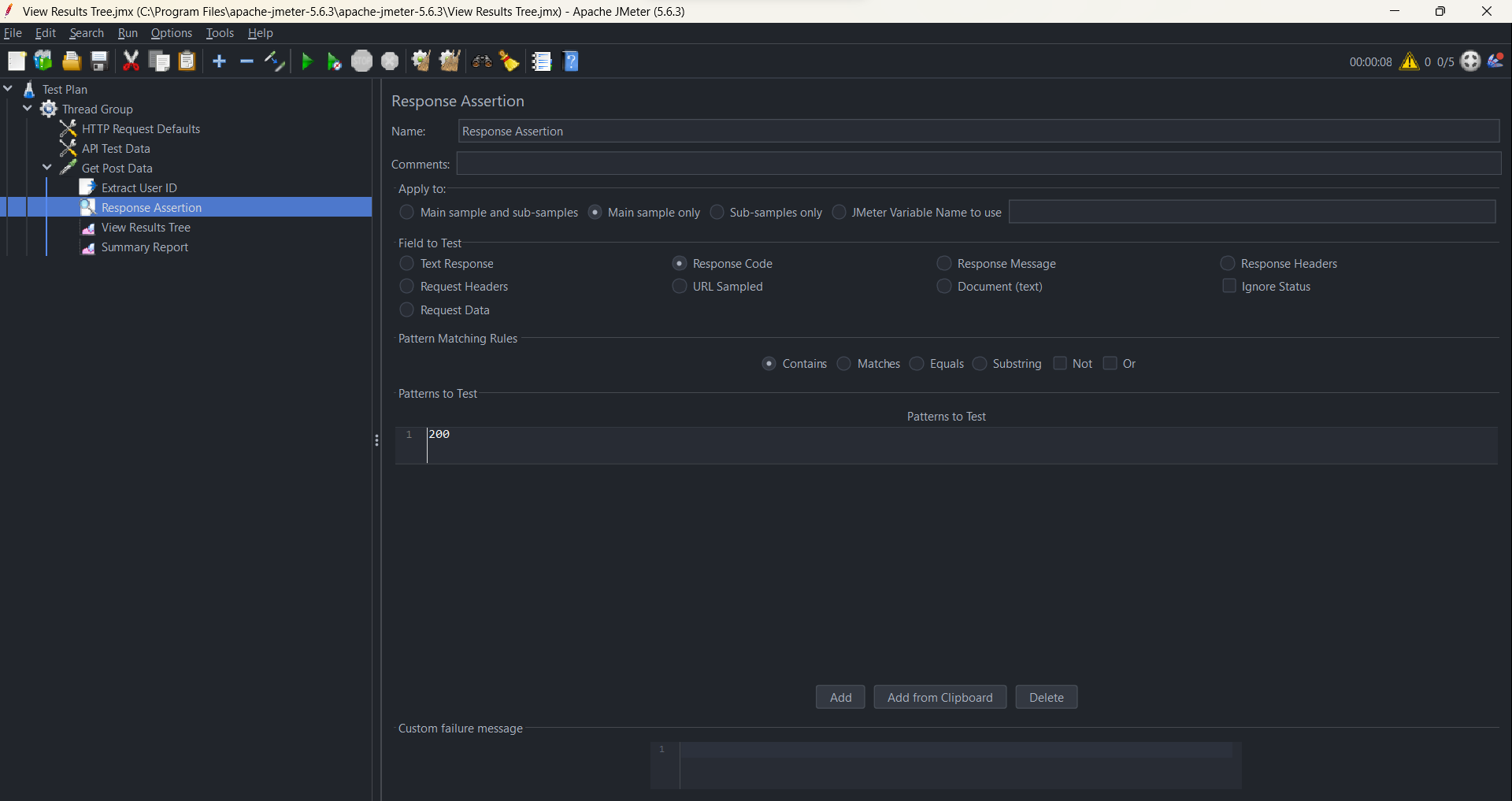Click Add from Clipboard button
This screenshot has height=801, width=1512.
[x=940, y=696]
